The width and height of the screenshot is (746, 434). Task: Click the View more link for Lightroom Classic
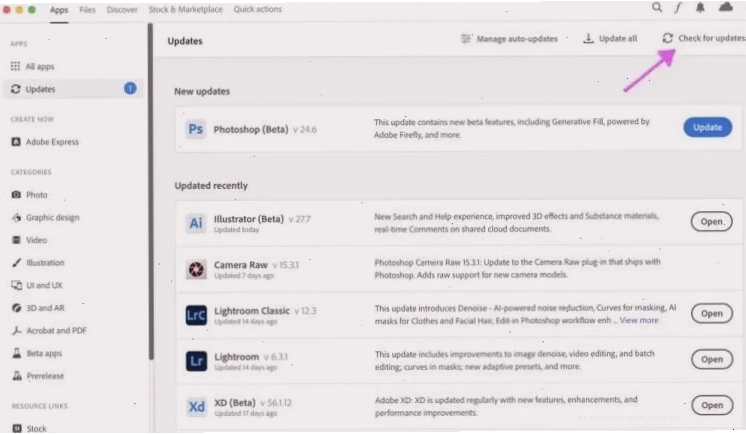pos(639,320)
